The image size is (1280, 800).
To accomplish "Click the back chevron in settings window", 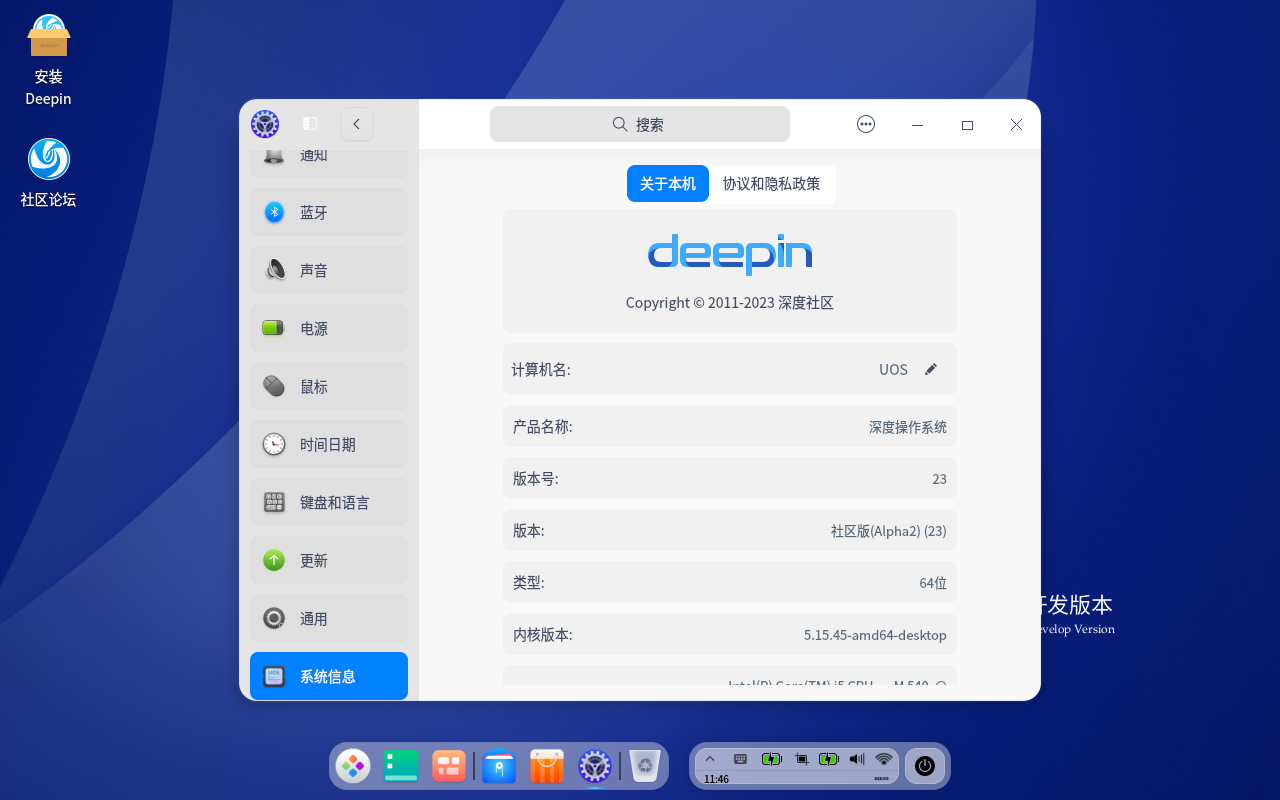I will (356, 124).
